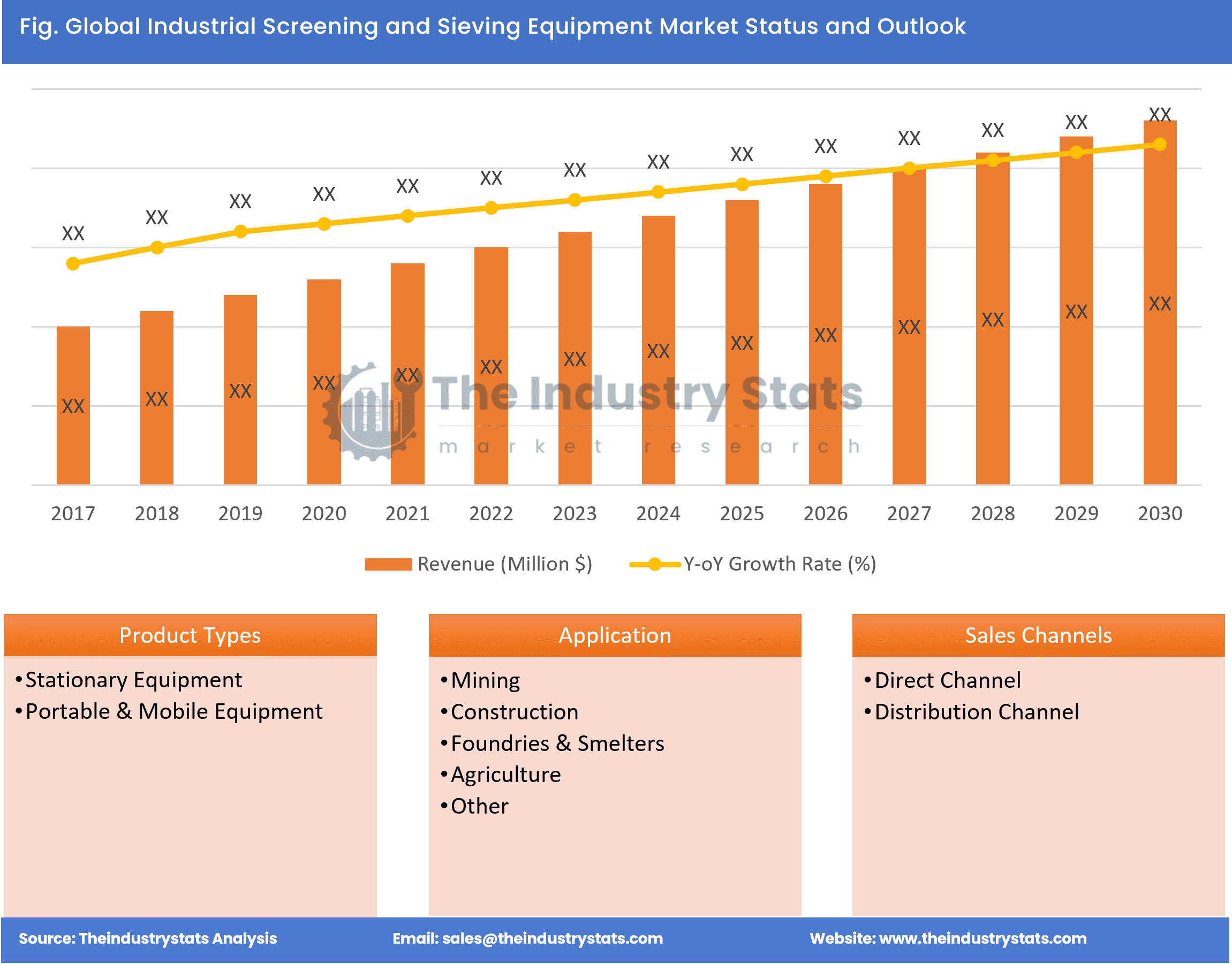
Task: Select 'Mining' in the Application list
Action: pos(486,681)
